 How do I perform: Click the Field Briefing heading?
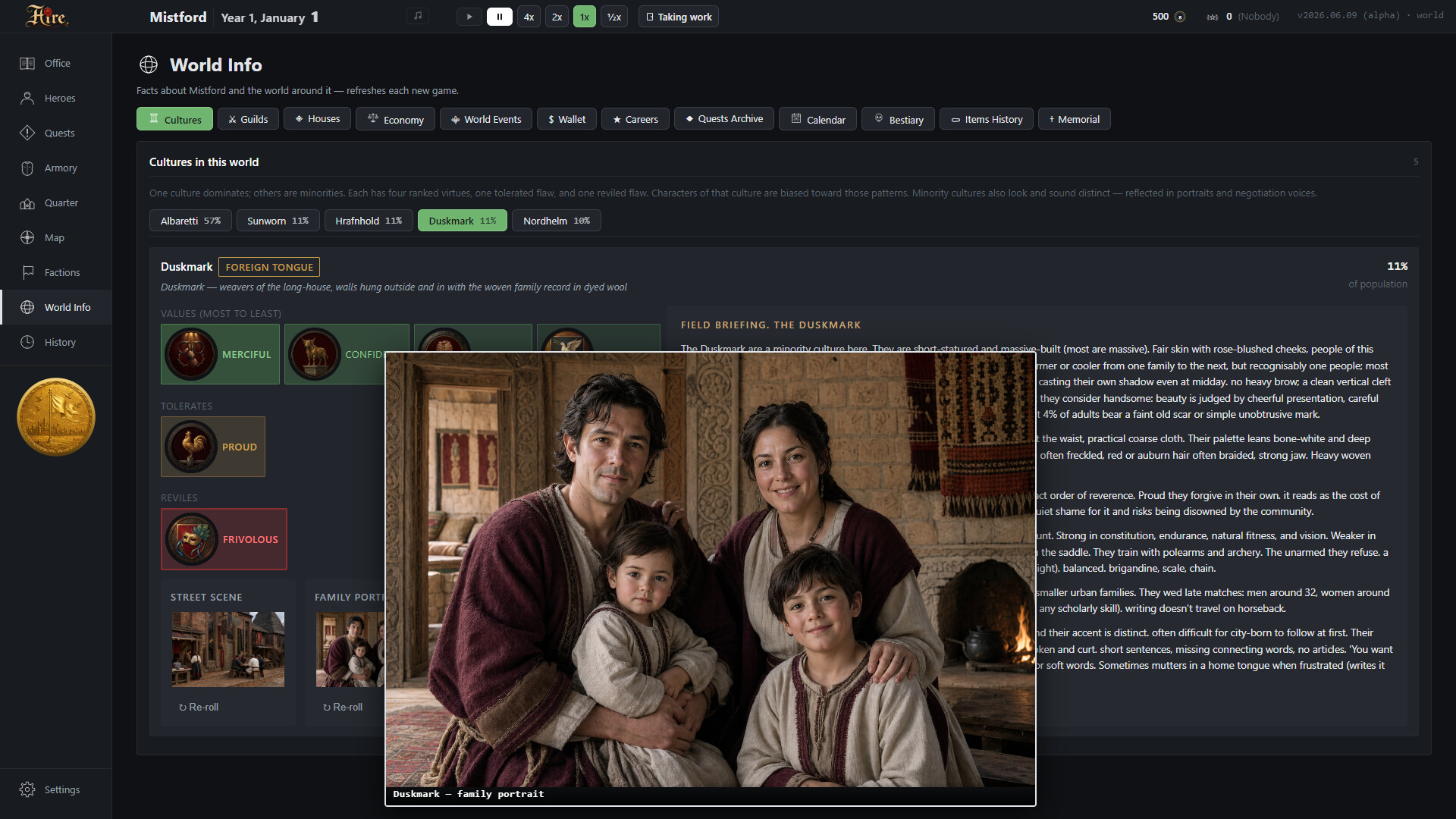click(770, 325)
